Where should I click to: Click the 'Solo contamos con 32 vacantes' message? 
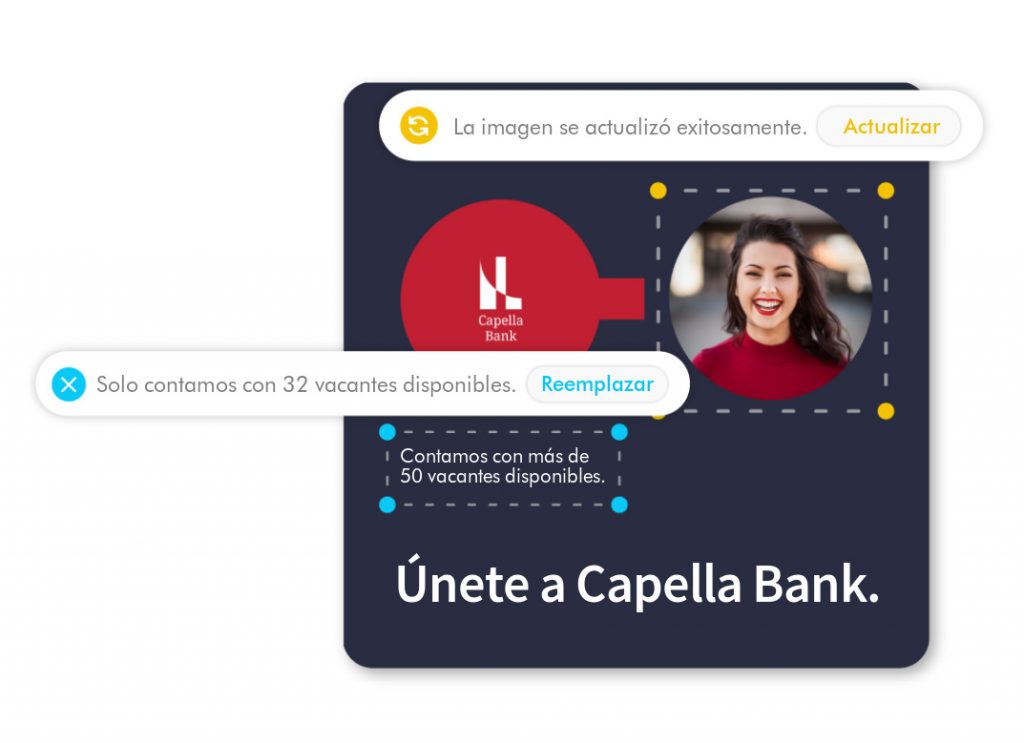click(306, 385)
